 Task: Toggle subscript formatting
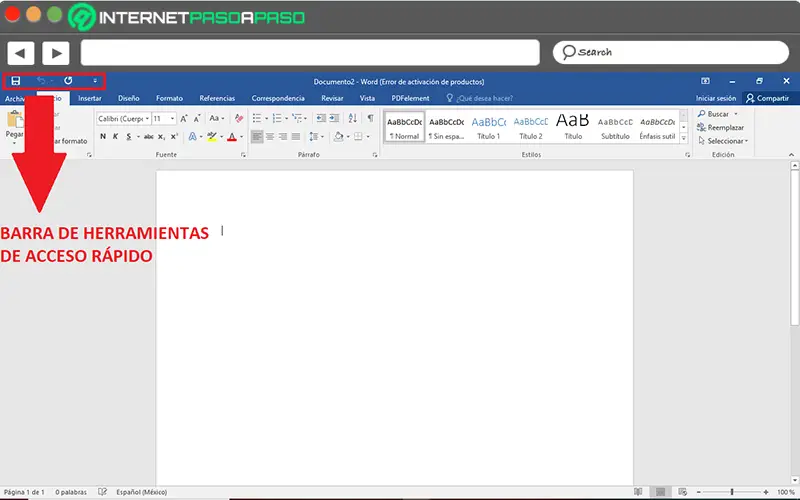(161, 136)
